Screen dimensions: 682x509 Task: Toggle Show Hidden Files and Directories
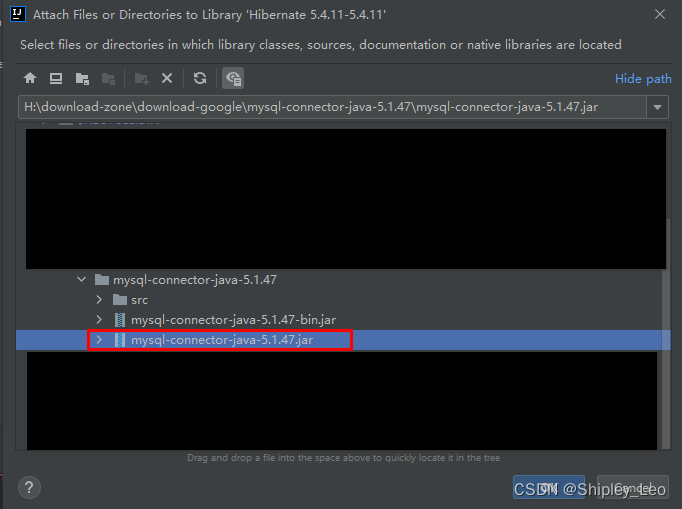233,78
